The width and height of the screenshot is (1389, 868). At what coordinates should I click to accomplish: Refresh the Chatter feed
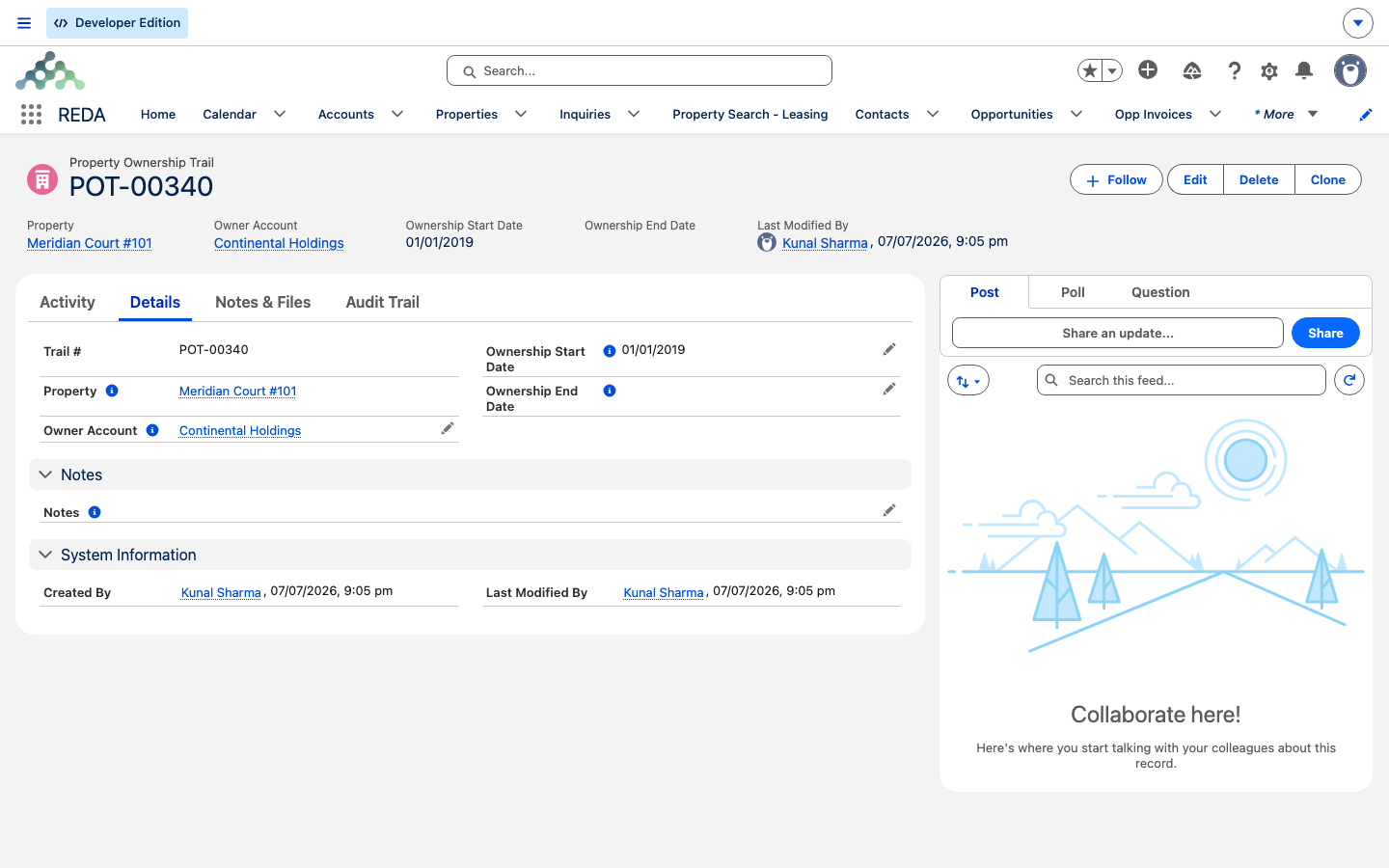tap(1349, 380)
